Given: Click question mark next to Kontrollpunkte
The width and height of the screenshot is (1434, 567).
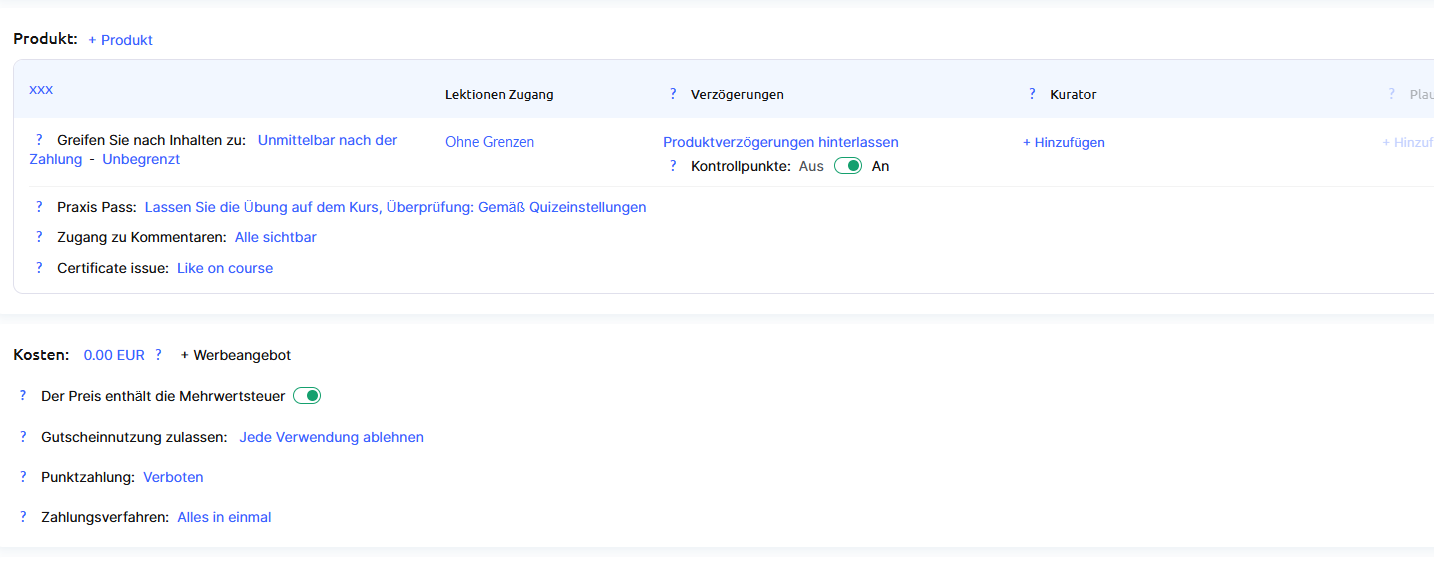Looking at the screenshot, I should click(673, 166).
